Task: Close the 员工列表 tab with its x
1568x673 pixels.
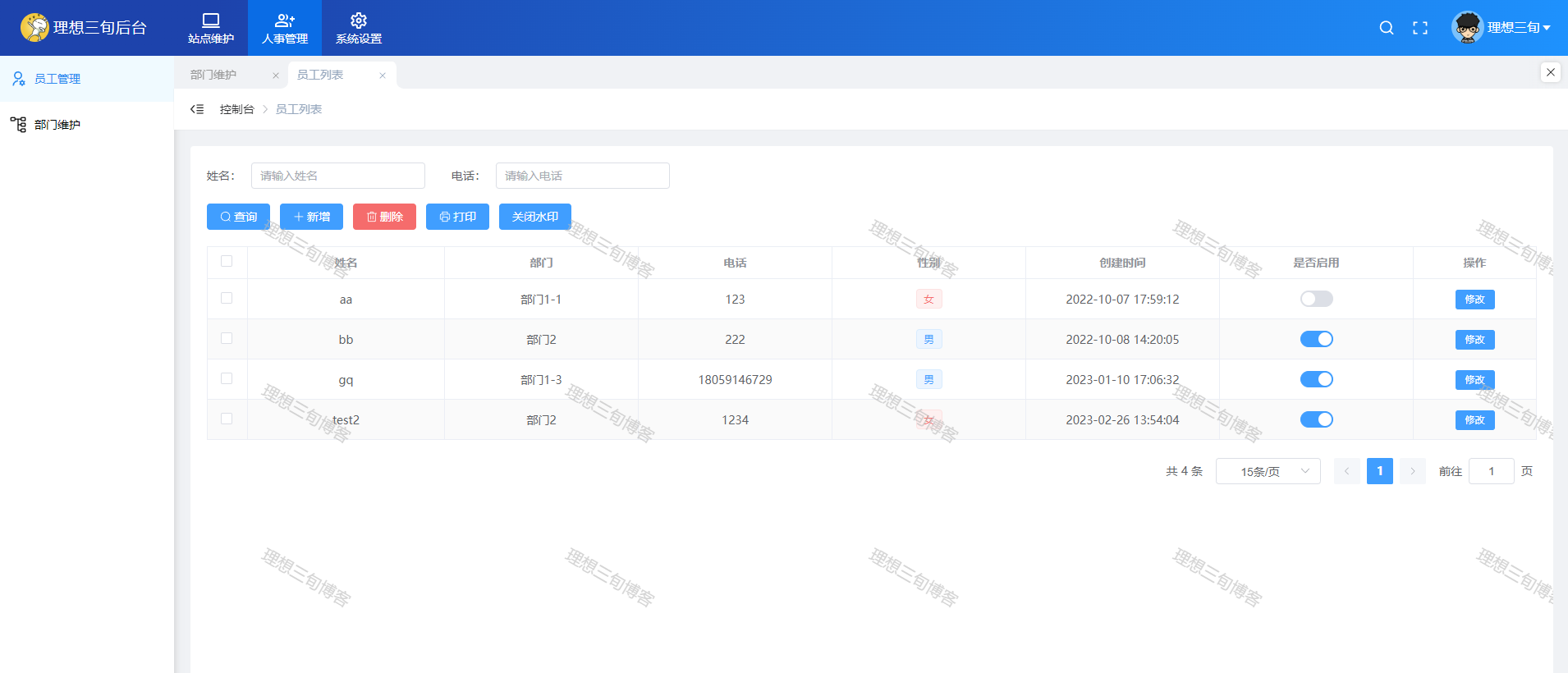Action: (x=383, y=76)
